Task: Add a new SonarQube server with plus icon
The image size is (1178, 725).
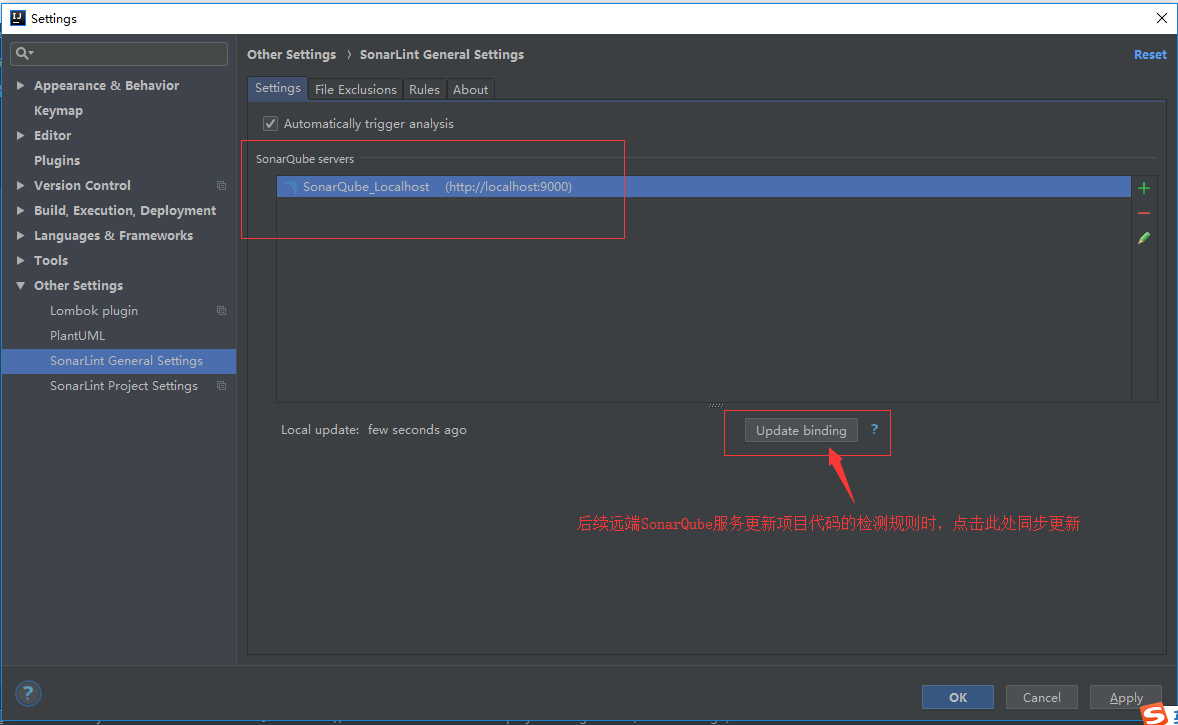Action: tap(1143, 188)
